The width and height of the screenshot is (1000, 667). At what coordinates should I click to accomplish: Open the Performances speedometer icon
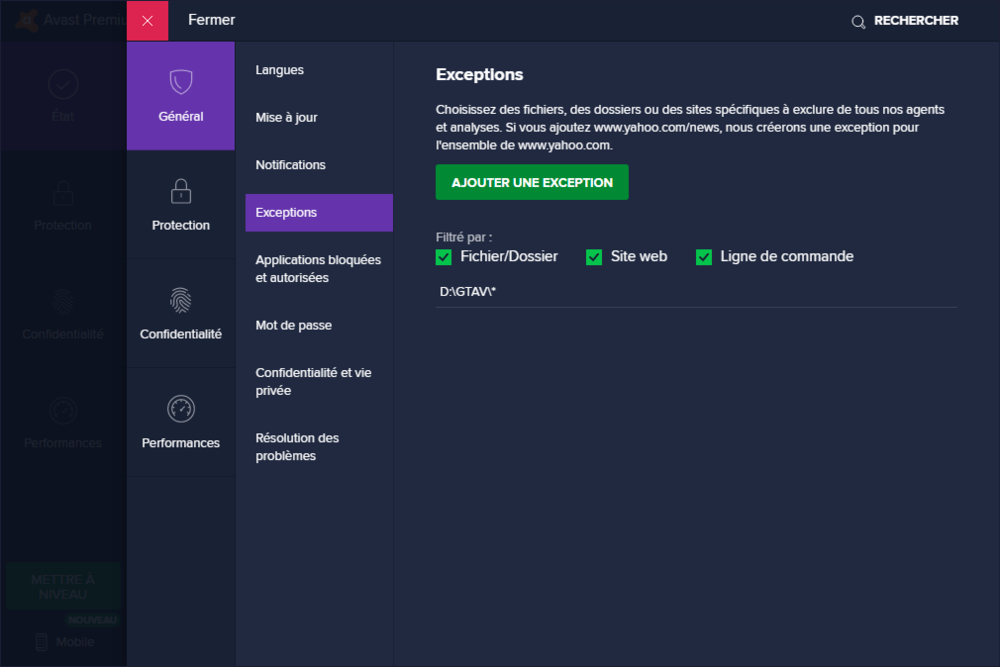[181, 408]
